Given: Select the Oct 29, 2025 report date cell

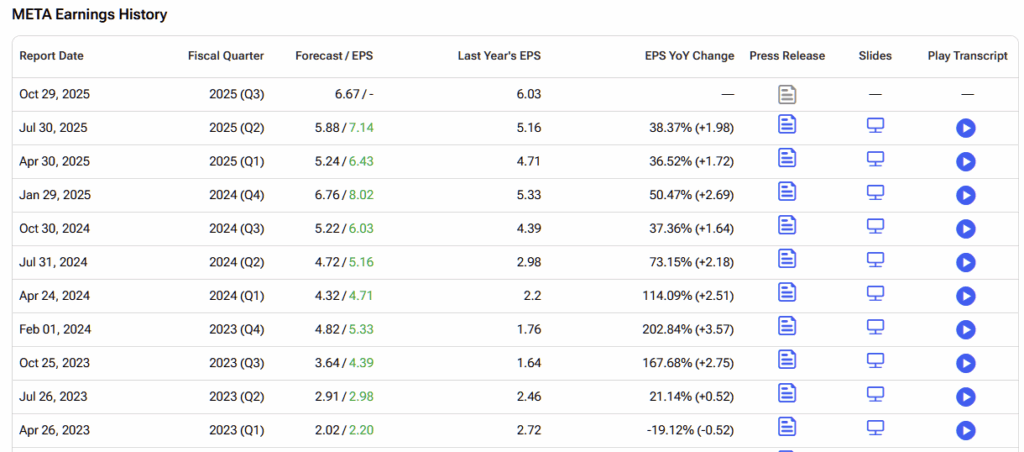Looking at the screenshot, I should [x=55, y=94].
